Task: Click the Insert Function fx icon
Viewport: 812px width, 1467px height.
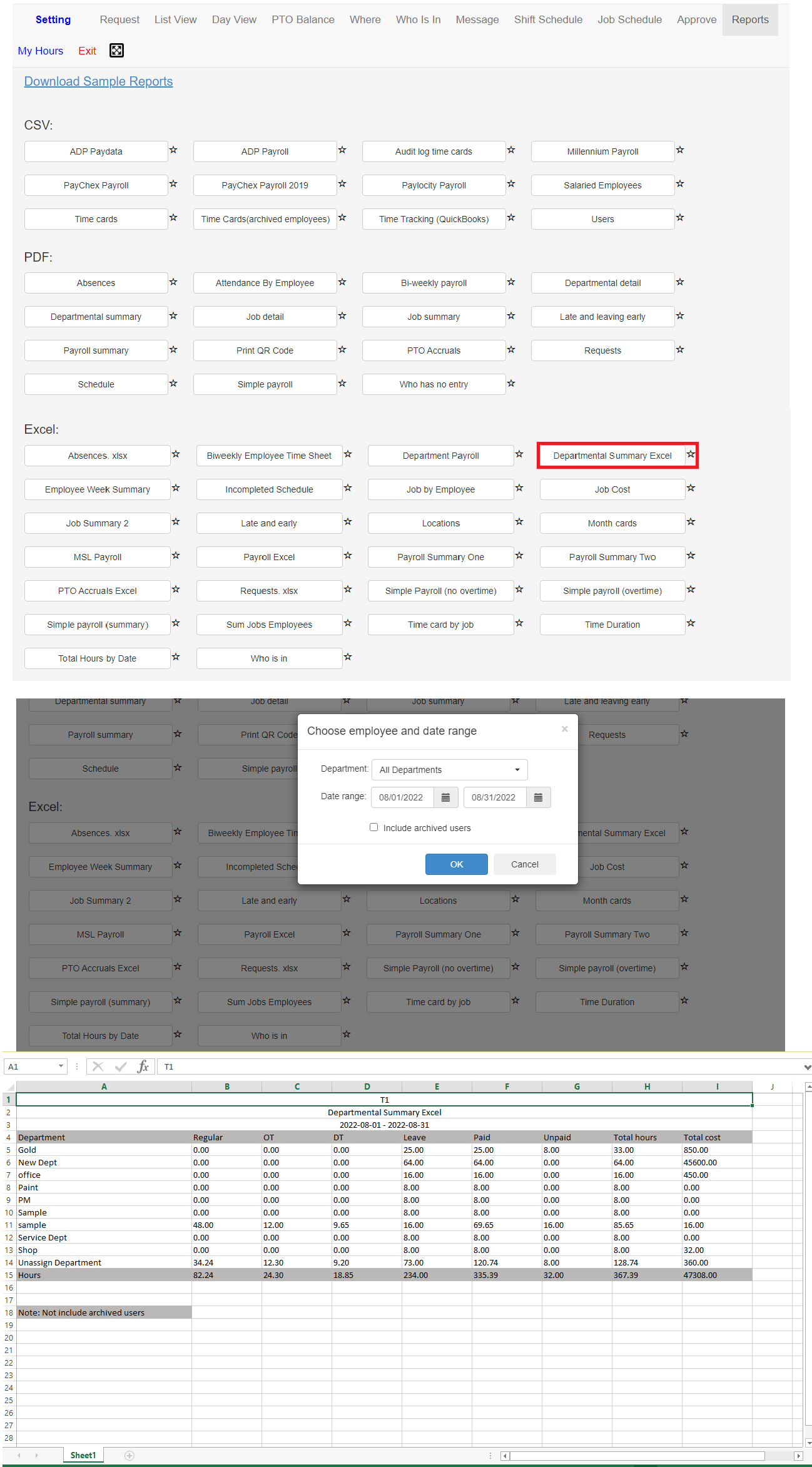Action: tap(143, 1067)
